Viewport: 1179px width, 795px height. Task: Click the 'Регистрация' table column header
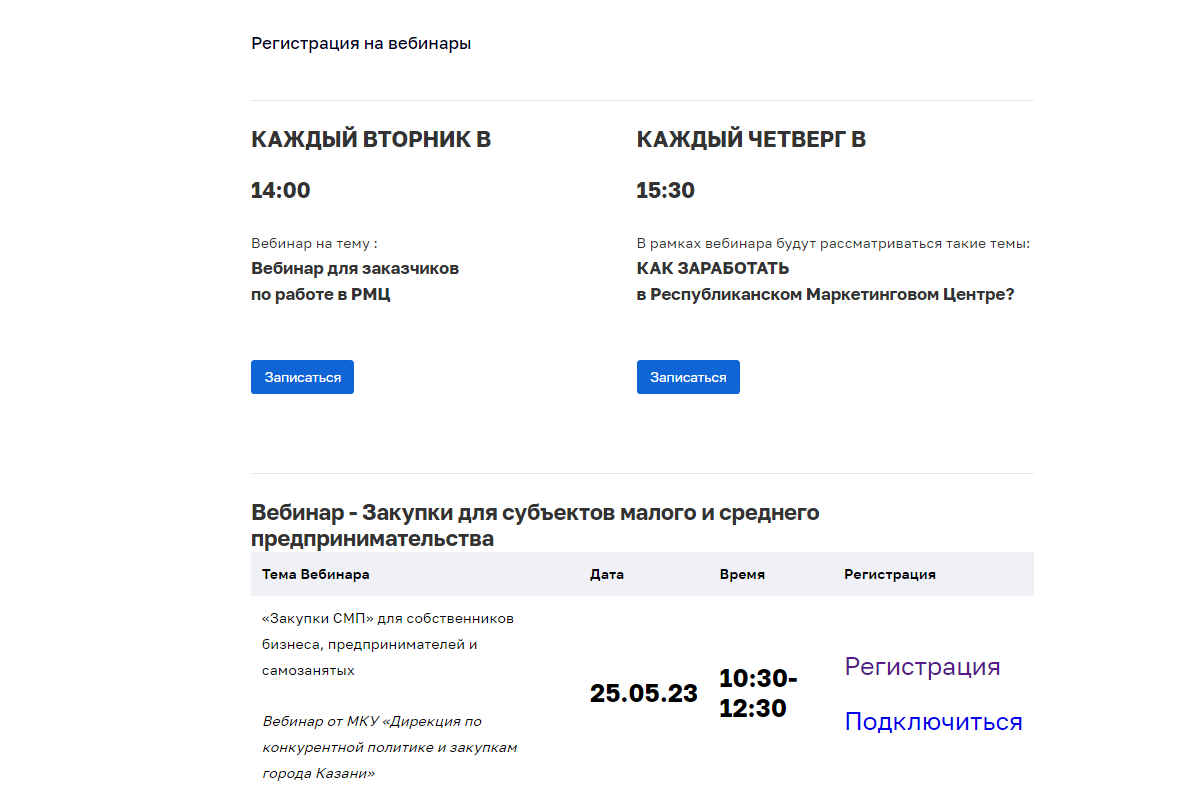pos(890,574)
